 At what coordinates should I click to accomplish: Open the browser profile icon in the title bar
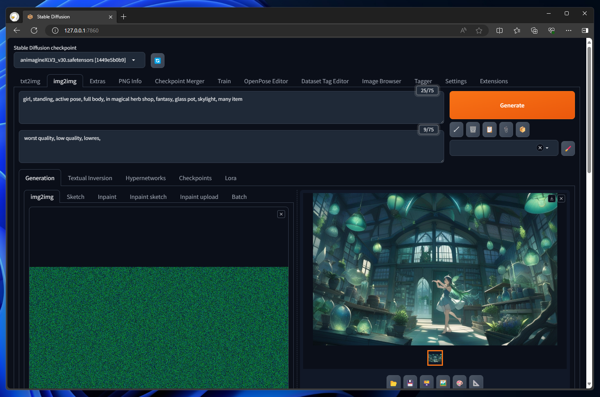(x=15, y=17)
